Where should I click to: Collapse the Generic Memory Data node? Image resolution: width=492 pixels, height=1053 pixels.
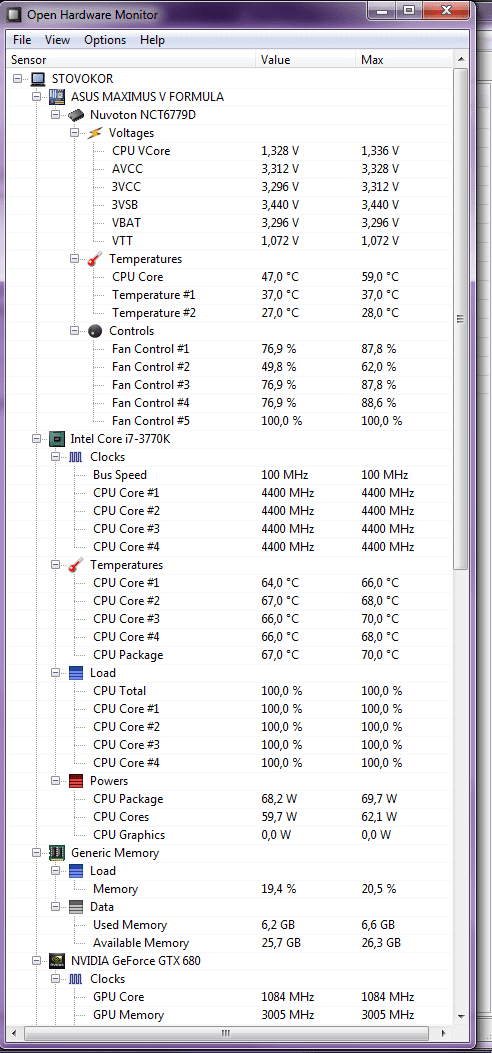coord(56,907)
